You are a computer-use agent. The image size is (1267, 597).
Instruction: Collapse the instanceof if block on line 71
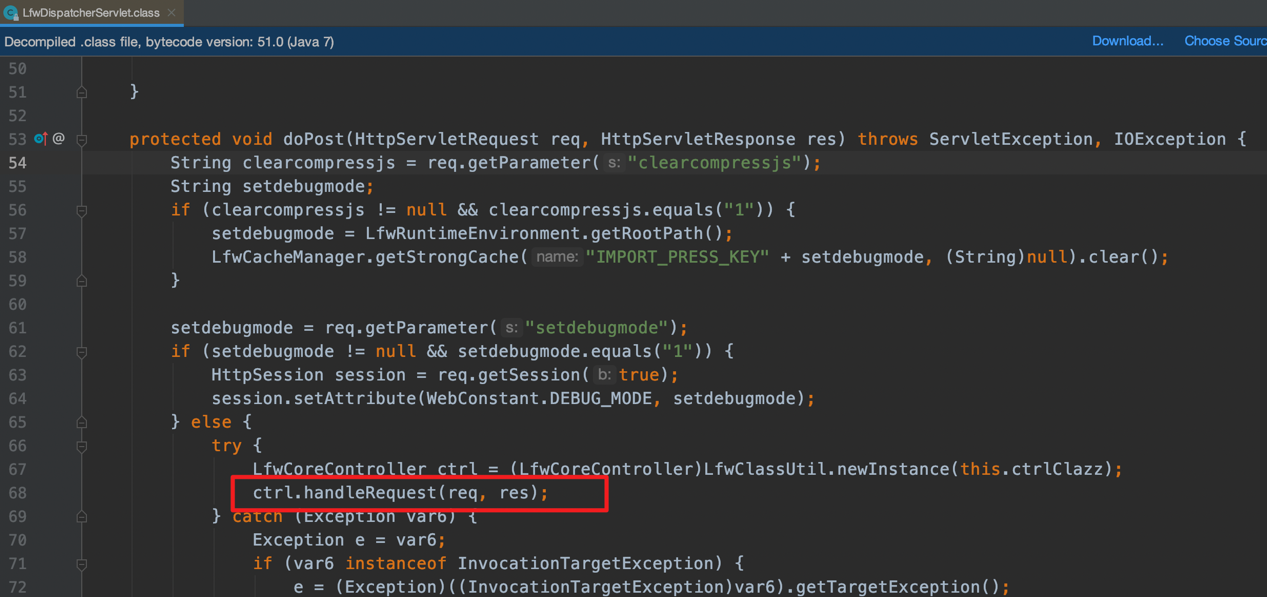tap(82, 564)
